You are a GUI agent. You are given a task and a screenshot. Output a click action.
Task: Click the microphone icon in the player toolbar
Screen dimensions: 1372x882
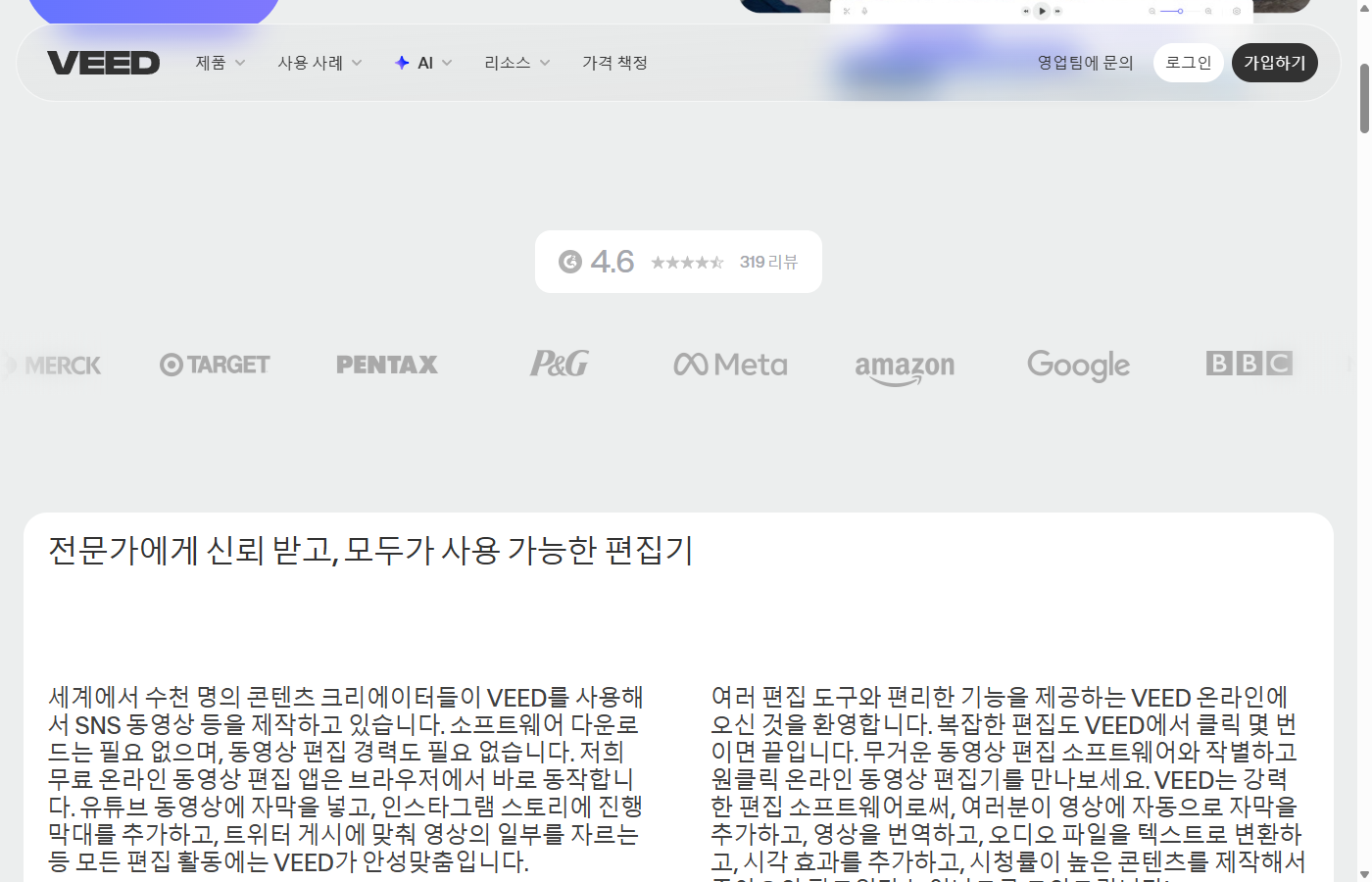[864, 11]
